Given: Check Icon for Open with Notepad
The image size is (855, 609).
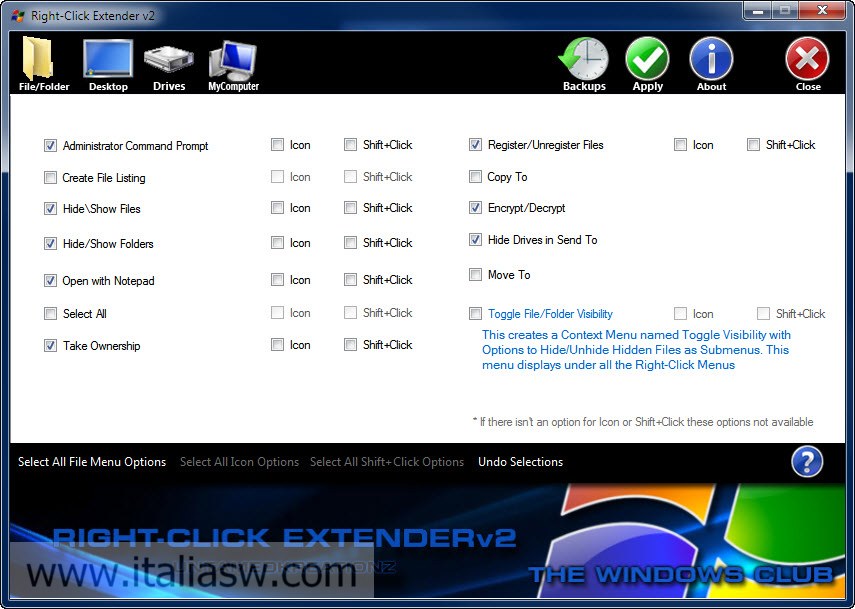Looking at the screenshot, I should 278,280.
